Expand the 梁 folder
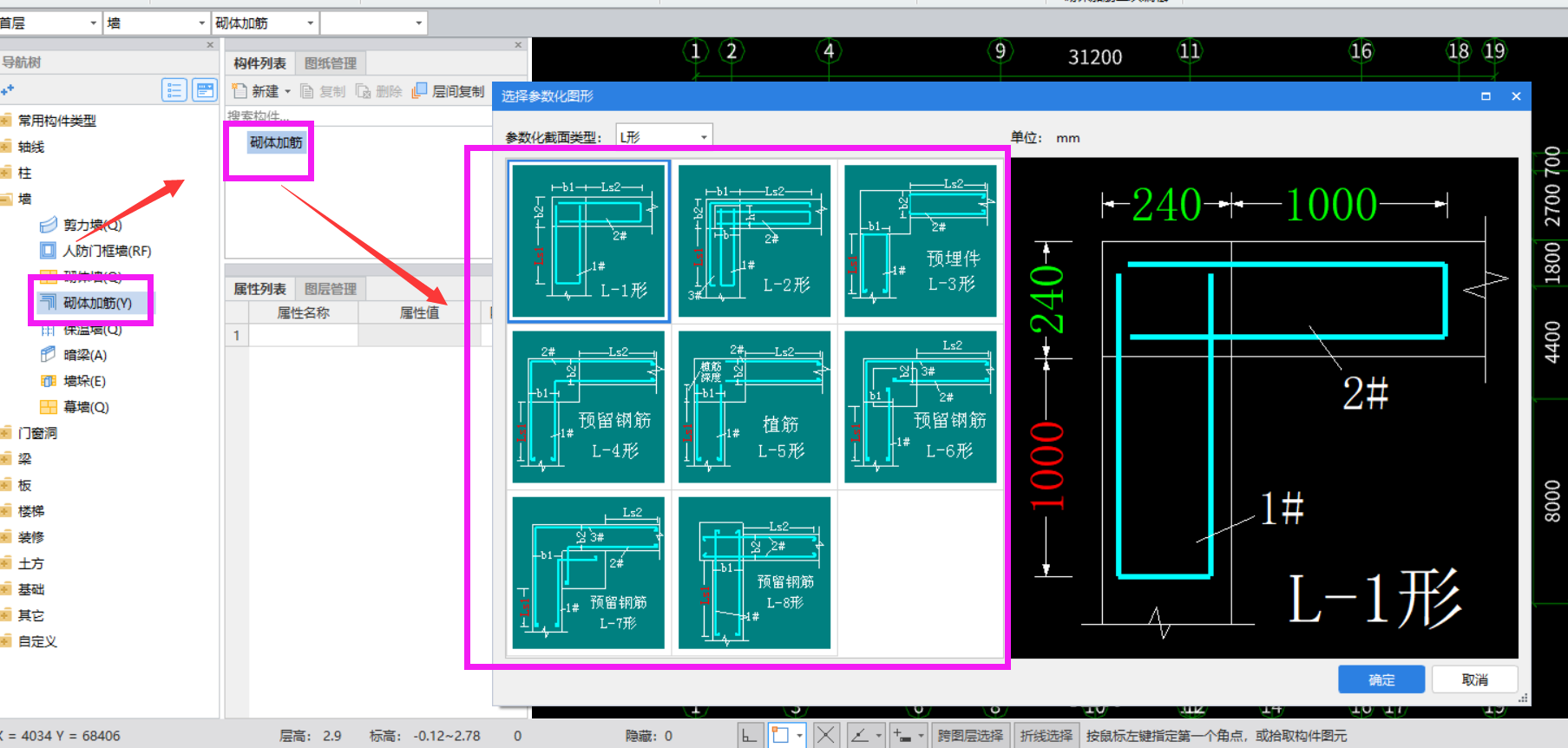The width and height of the screenshot is (1568, 748). pos(7,459)
